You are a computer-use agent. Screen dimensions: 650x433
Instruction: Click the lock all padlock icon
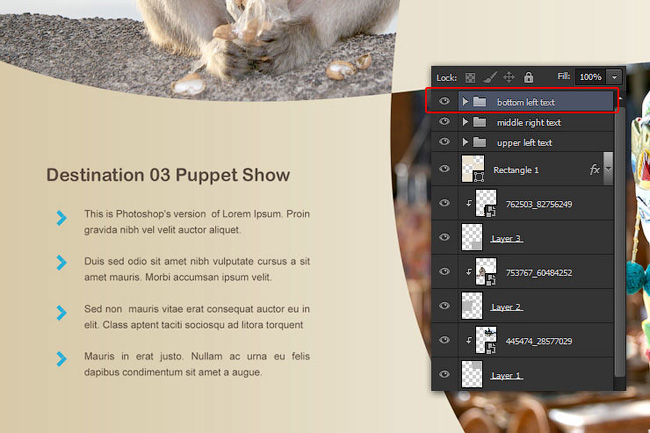pos(528,77)
